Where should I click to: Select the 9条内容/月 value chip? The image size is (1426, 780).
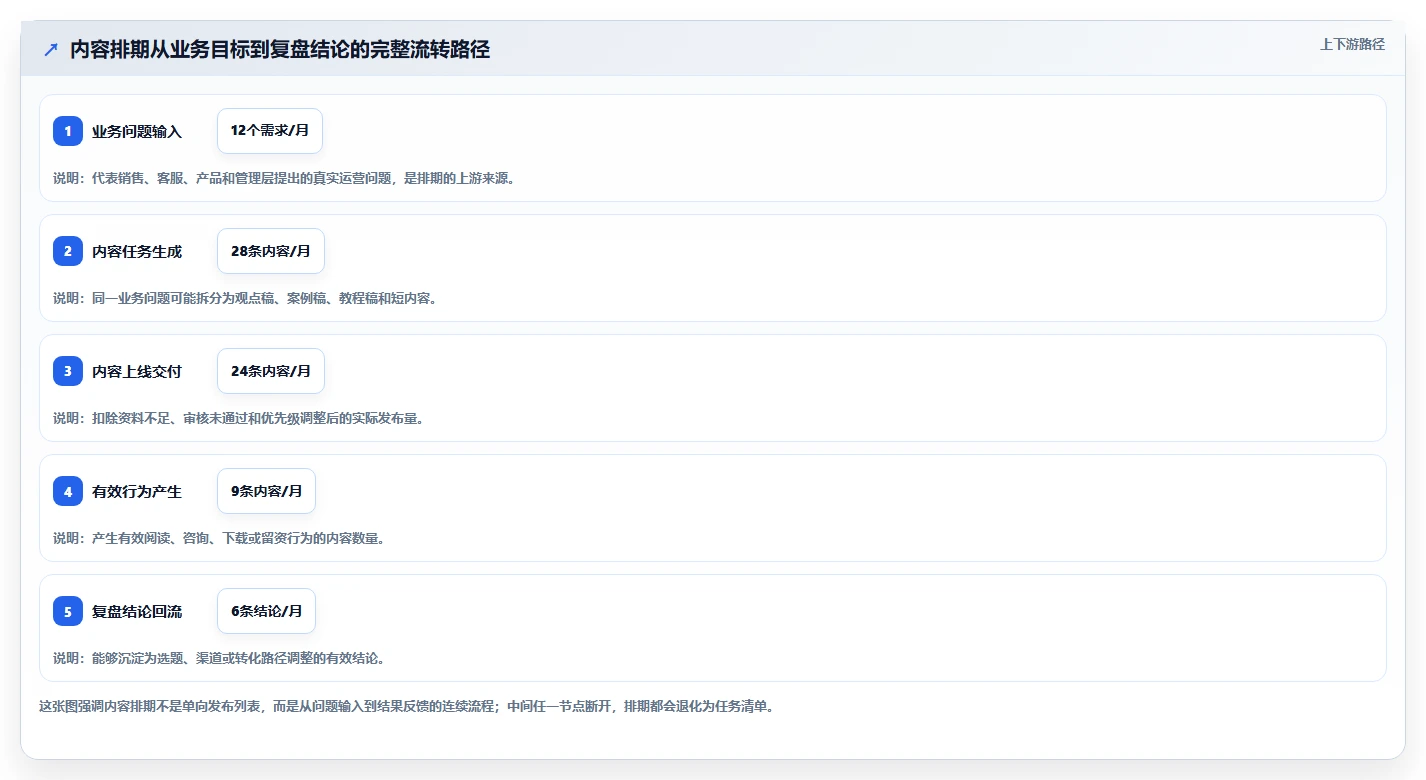266,491
